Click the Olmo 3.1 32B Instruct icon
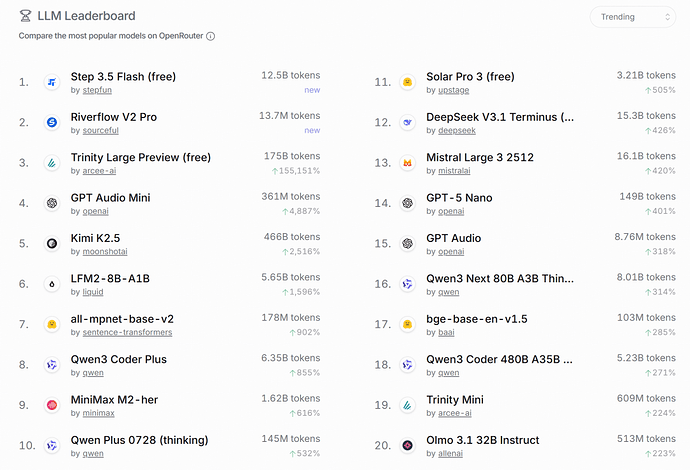This screenshot has width=690, height=470. (407, 446)
